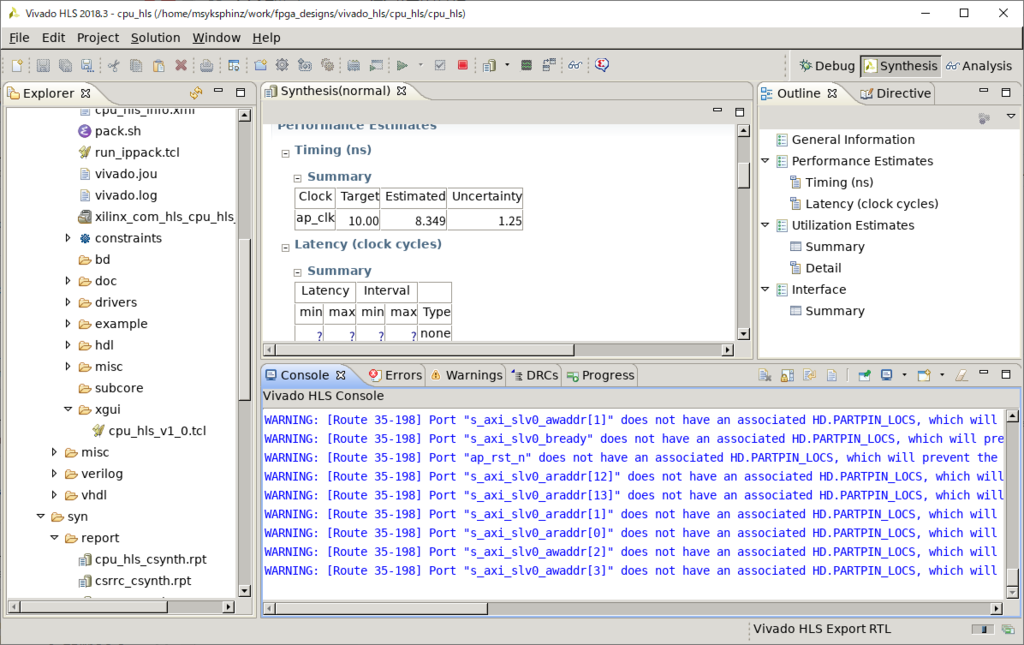Open the Solution menu
The image size is (1024, 645).
(155, 38)
